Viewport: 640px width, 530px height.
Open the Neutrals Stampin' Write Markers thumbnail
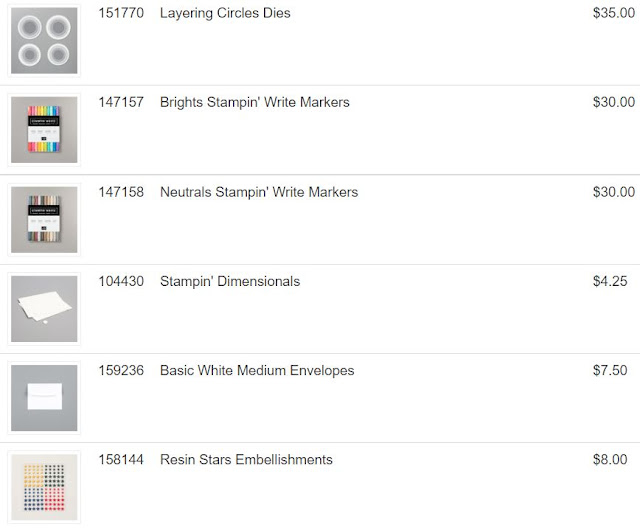tap(44, 219)
